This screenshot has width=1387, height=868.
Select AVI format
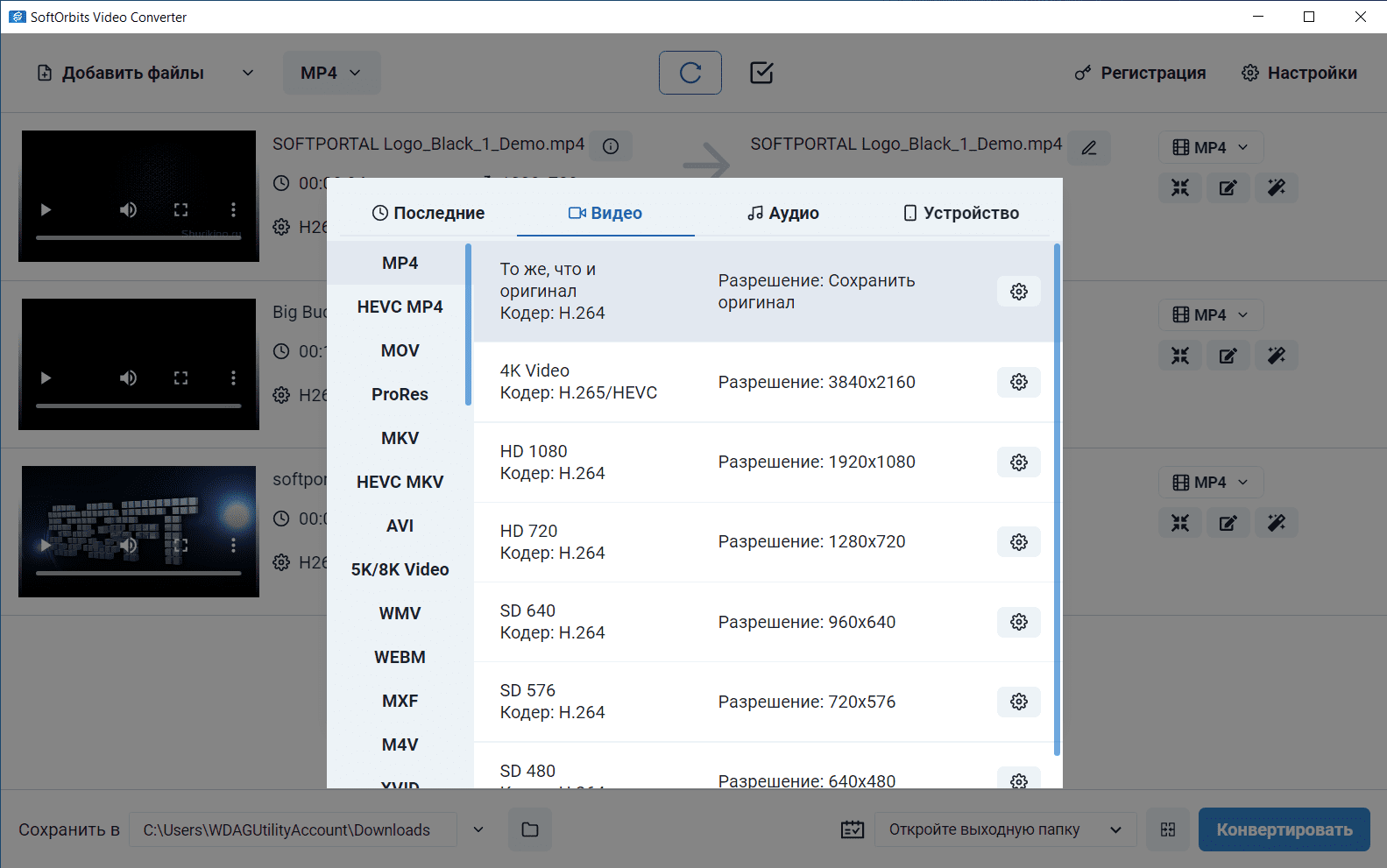click(x=400, y=526)
